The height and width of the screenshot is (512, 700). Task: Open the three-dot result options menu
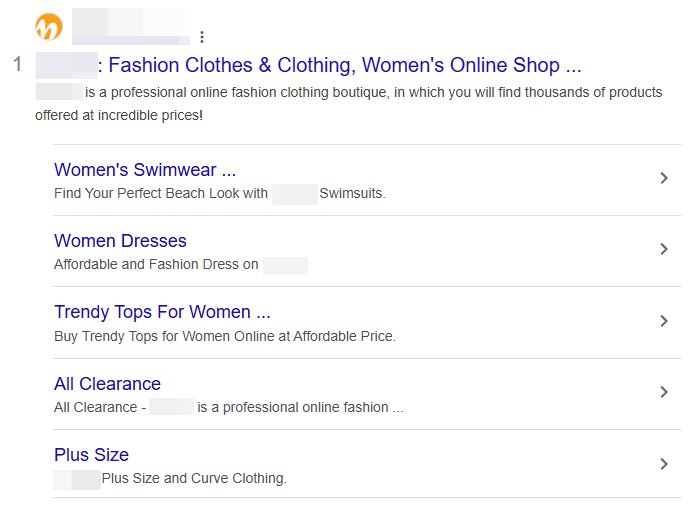(202, 38)
